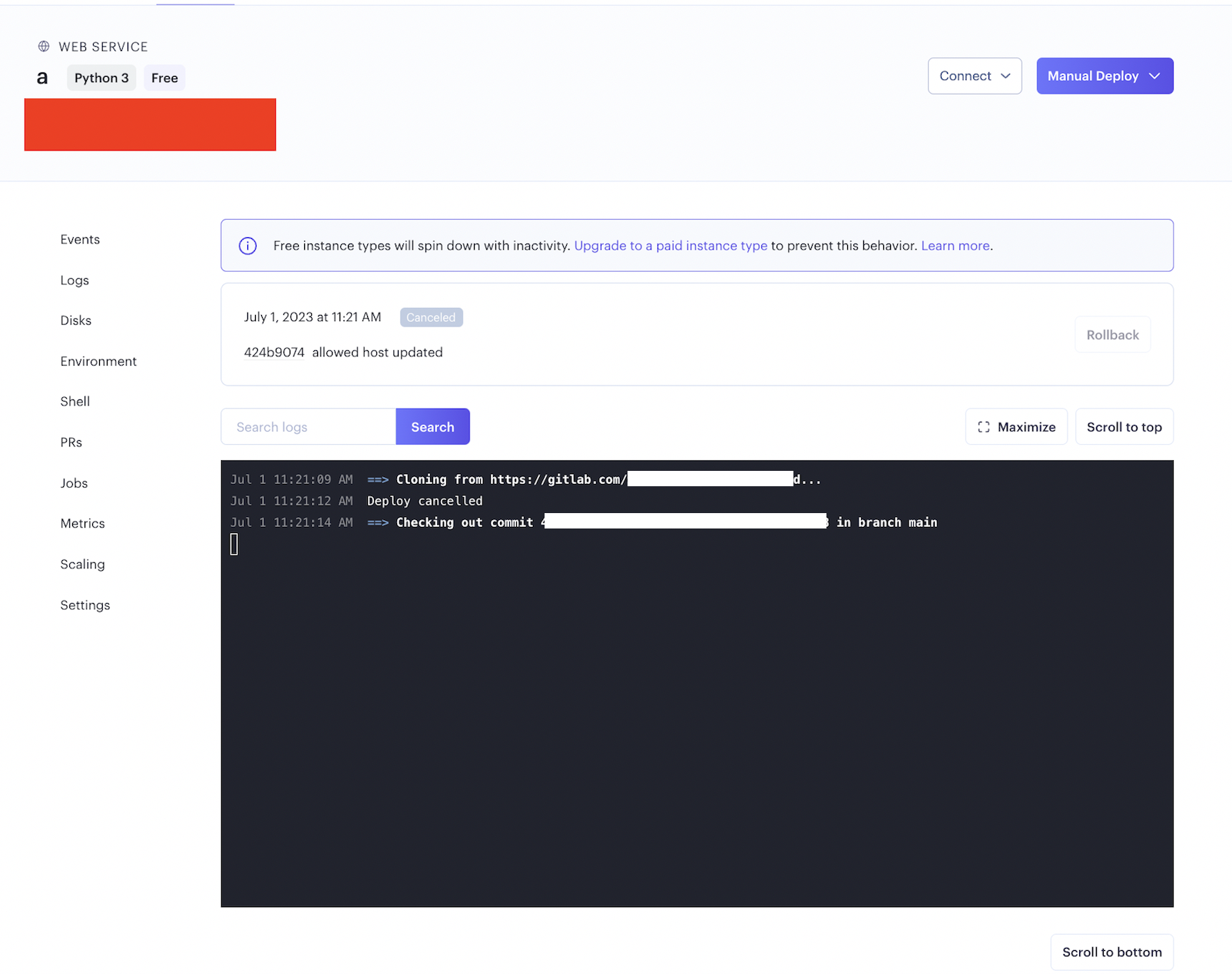The image size is (1232, 974).
Task: Open the Manual Deploy dropdown
Action: click(x=1104, y=76)
